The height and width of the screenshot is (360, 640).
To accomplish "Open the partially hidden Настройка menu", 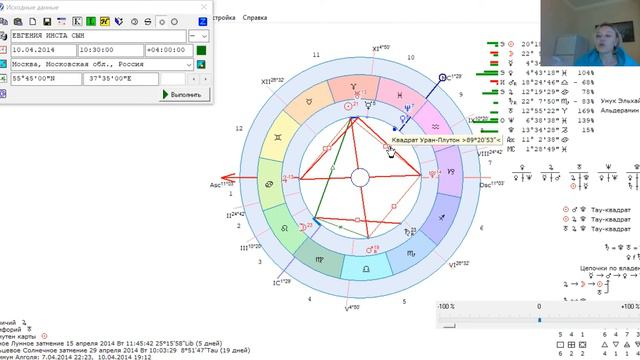I will point(224,18).
